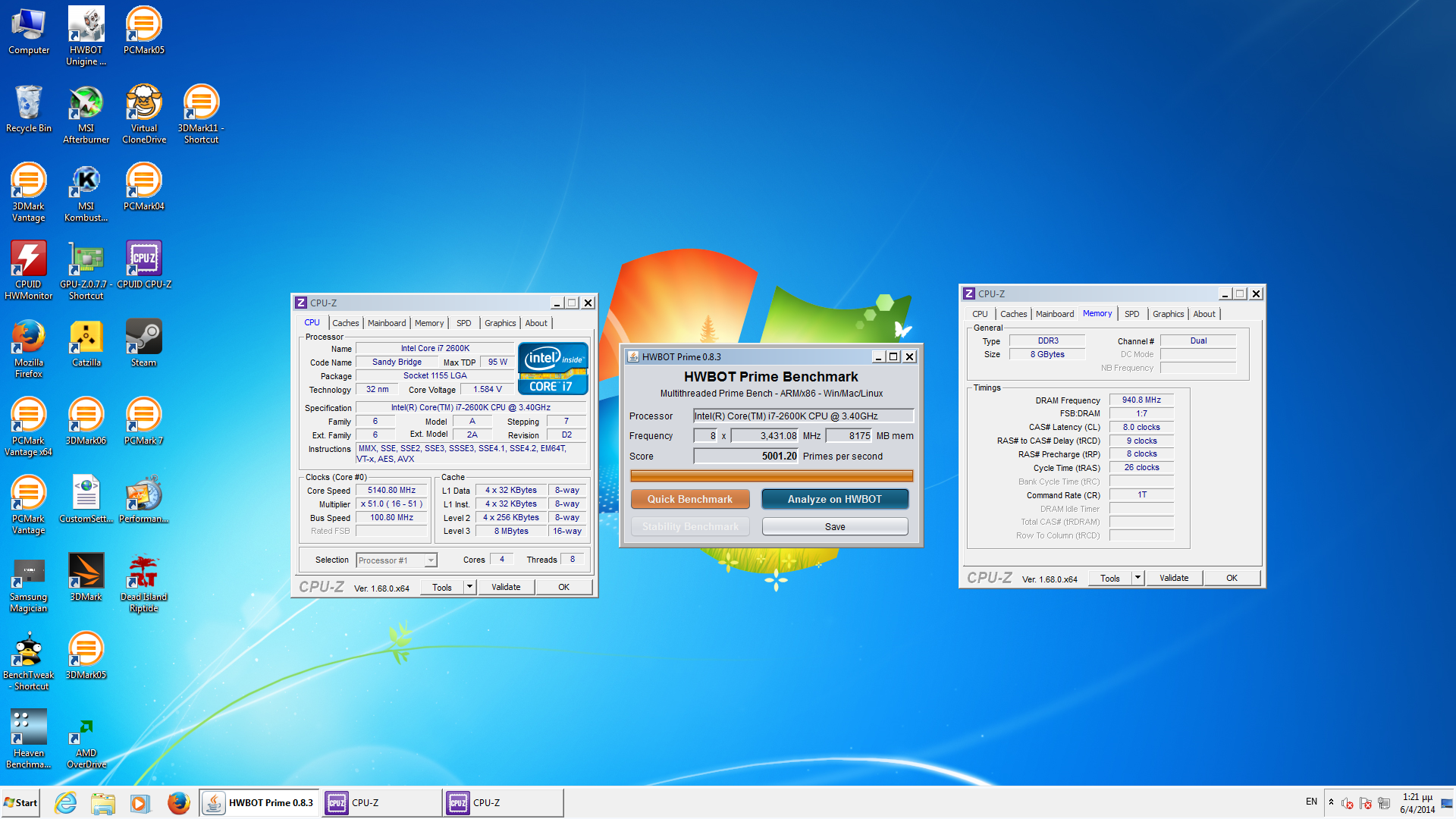The width and height of the screenshot is (1456, 819).
Task: Launch PCMark 7 shortcut
Action: (x=143, y=421)
